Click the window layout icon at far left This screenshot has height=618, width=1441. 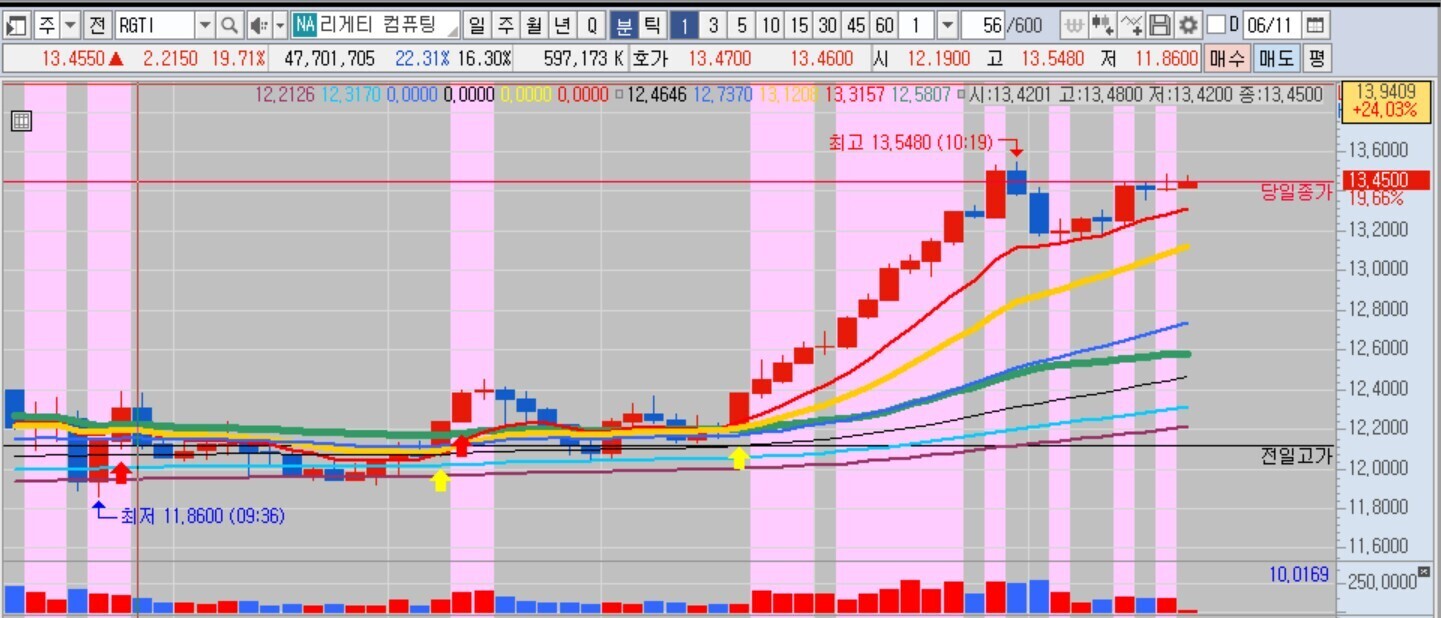click(17, 24)
